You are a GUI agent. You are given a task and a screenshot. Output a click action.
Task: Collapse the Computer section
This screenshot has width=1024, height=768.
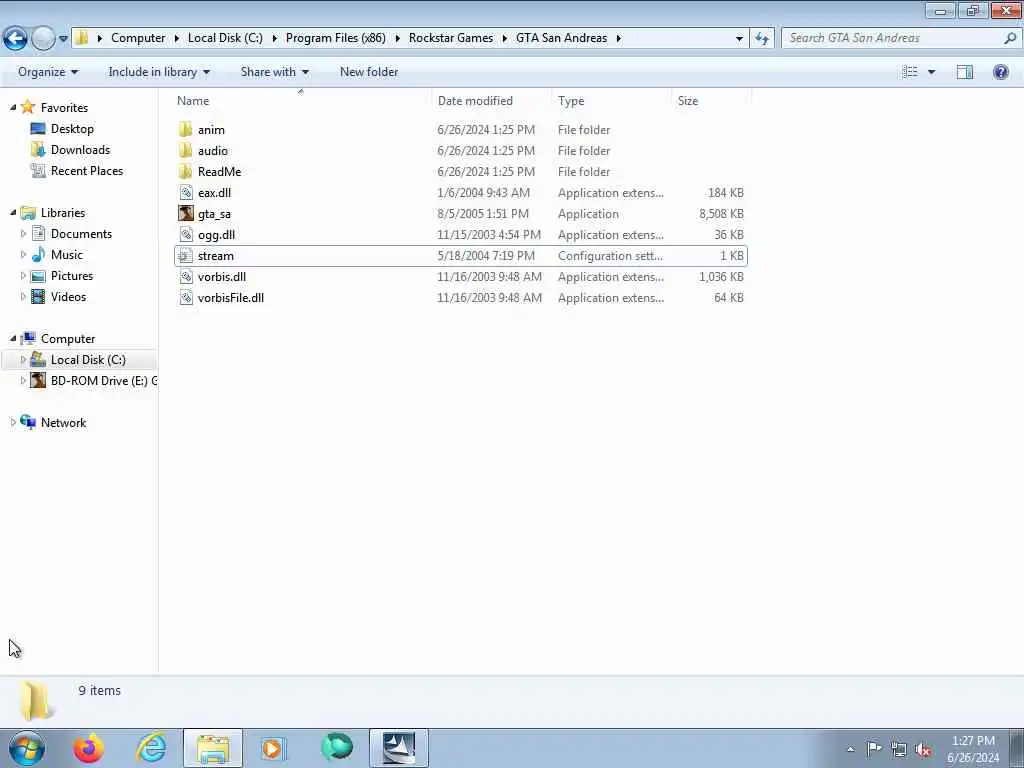pyautogui.click(x=13, y=338)
